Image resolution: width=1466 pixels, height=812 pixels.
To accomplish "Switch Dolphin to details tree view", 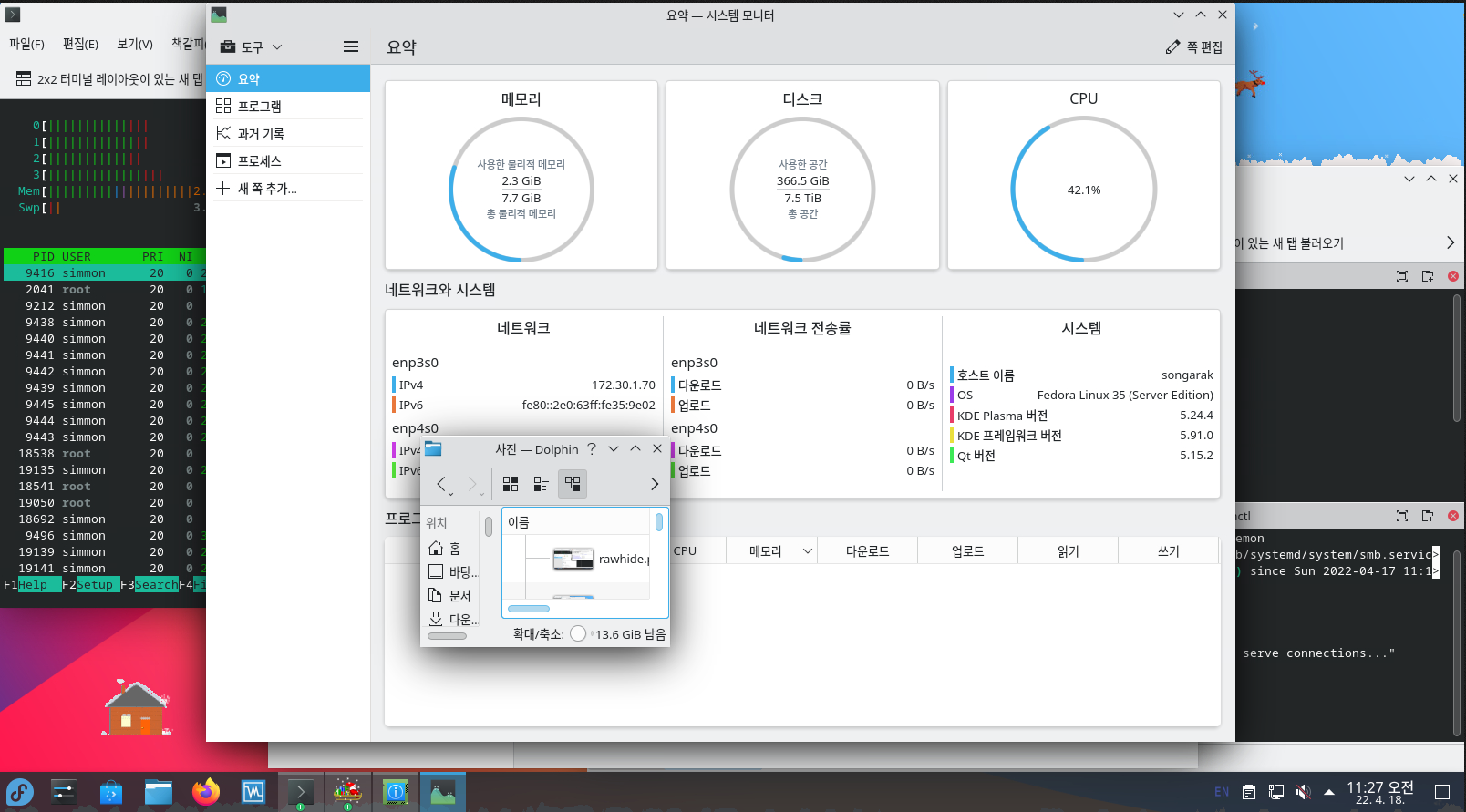I will pyautogui.click(x=573, y=484).
